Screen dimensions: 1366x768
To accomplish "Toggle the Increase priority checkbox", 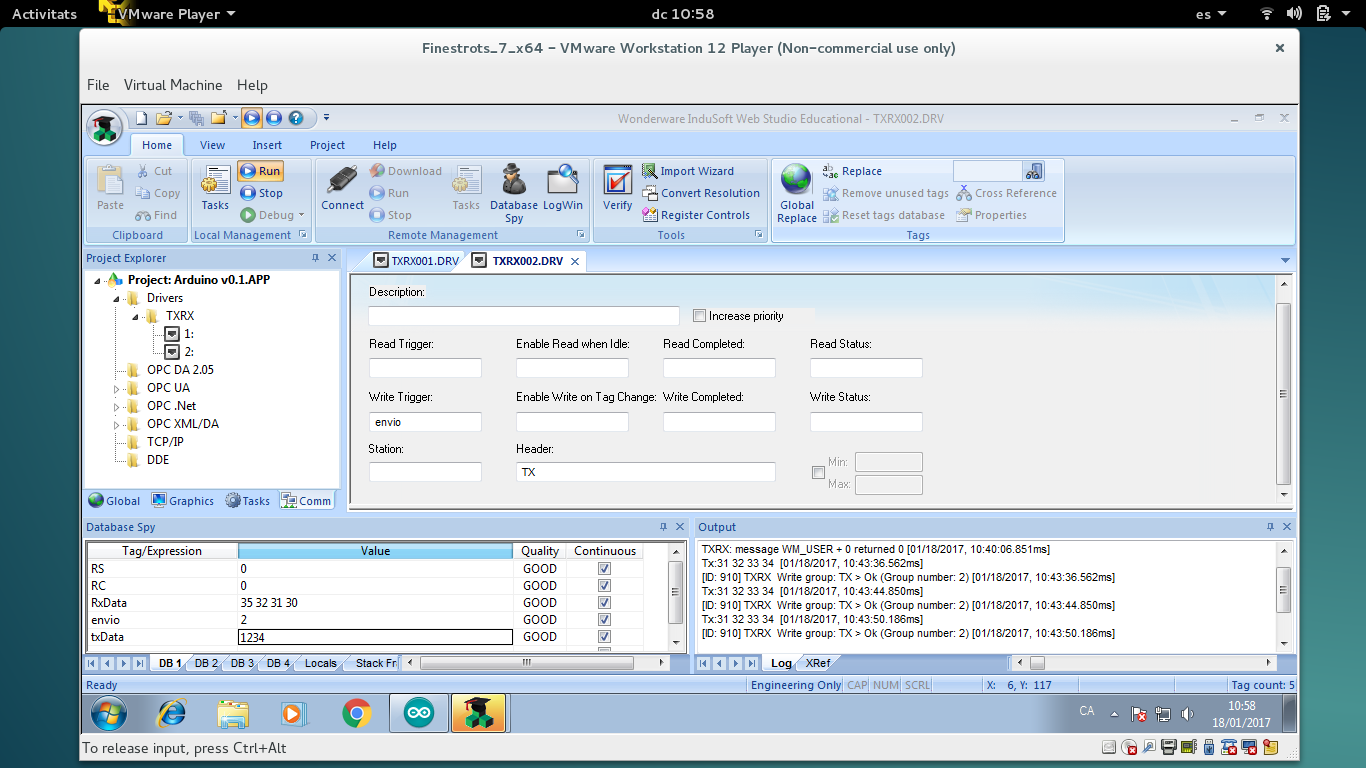I will tap(700, 316).
